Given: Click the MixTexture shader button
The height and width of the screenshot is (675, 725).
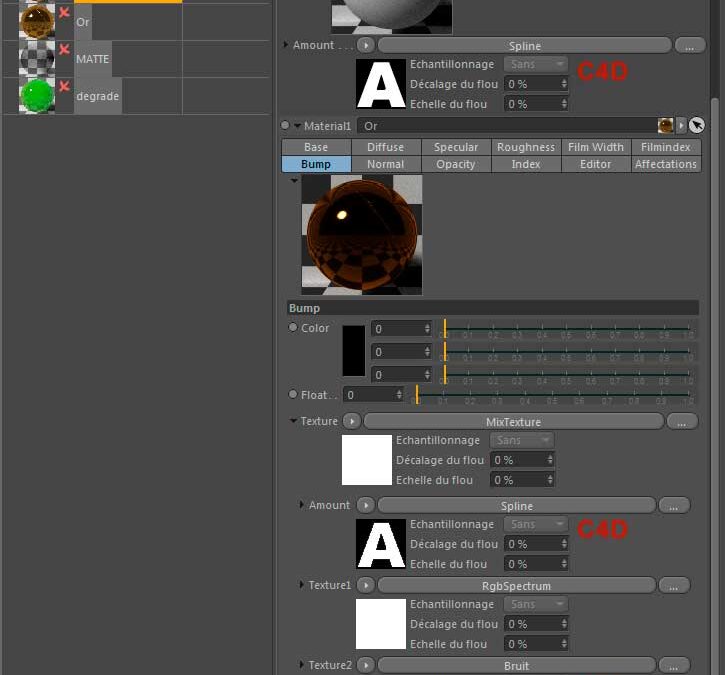Looking at the screenshot, I should click(513, 422).
